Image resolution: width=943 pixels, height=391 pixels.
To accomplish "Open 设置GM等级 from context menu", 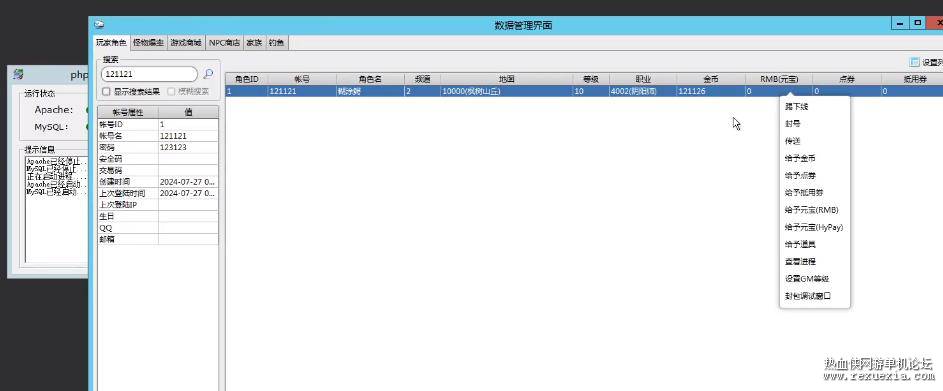I will tap(814, 279).
